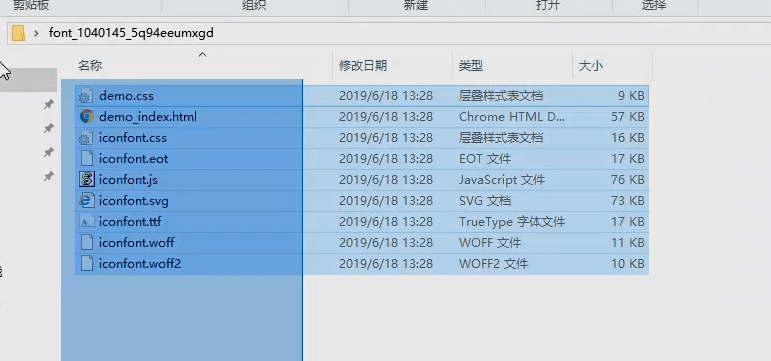Click the date cell of demo.css

tap(386, 96)
